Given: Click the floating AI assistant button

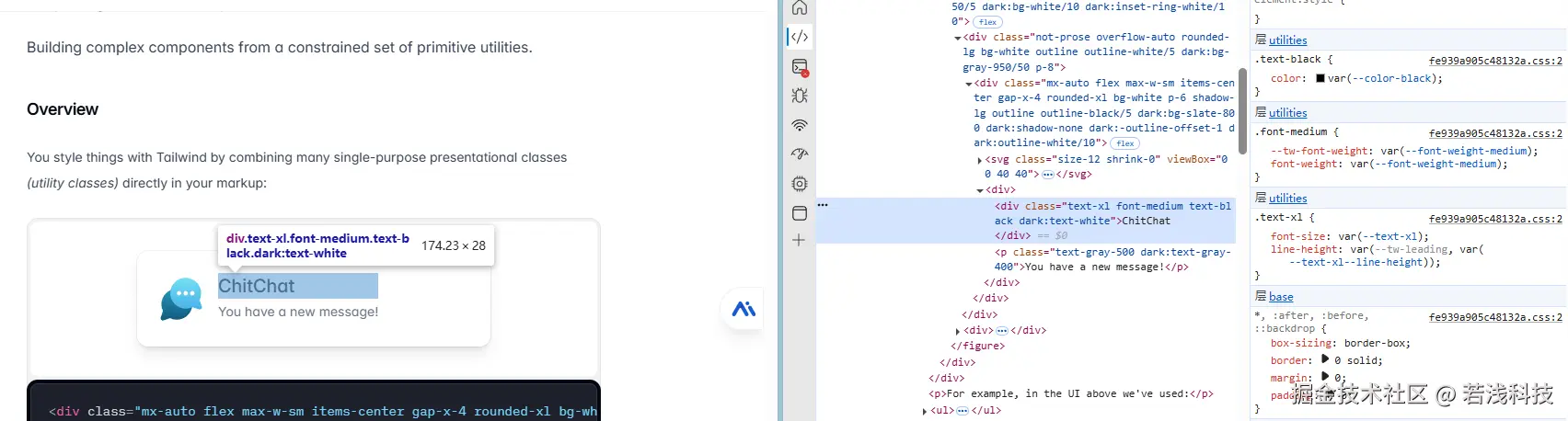Looking at the screenshot, I should tap(744, 310).
